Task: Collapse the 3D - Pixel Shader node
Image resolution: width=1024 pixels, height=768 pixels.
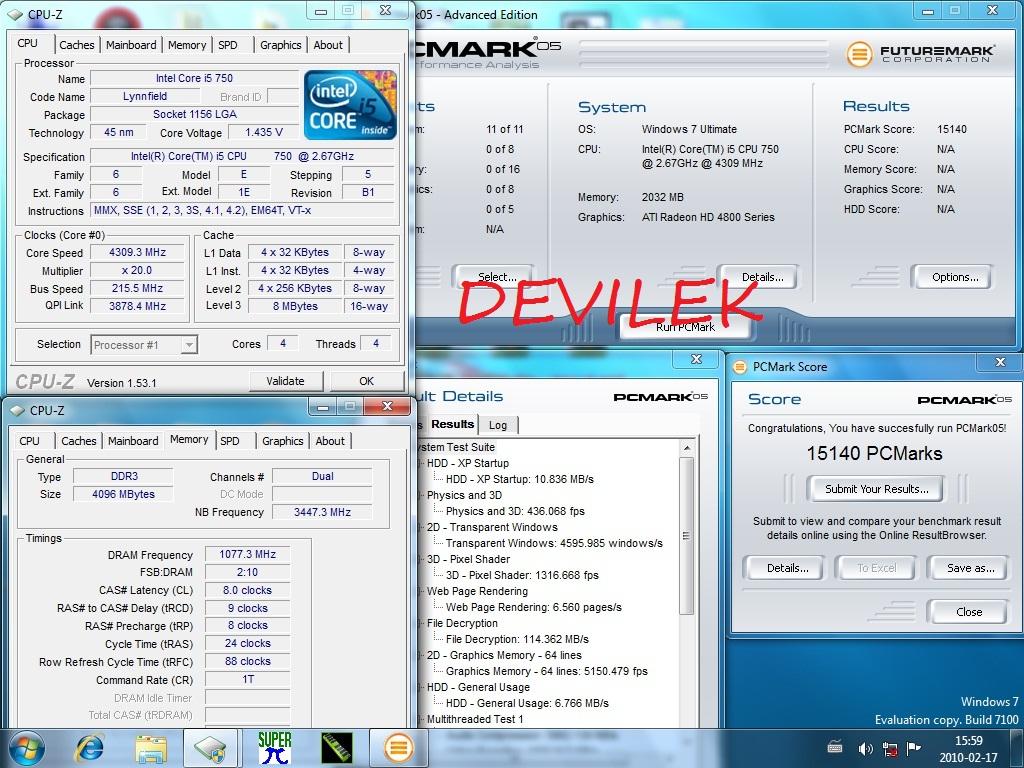Action: 421,559
